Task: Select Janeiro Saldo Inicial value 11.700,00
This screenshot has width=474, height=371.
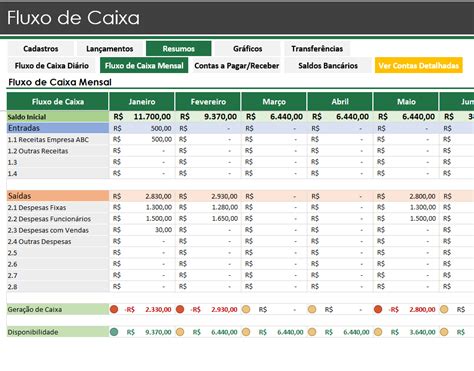Action: pyautogui.click(x=152, y=117)
